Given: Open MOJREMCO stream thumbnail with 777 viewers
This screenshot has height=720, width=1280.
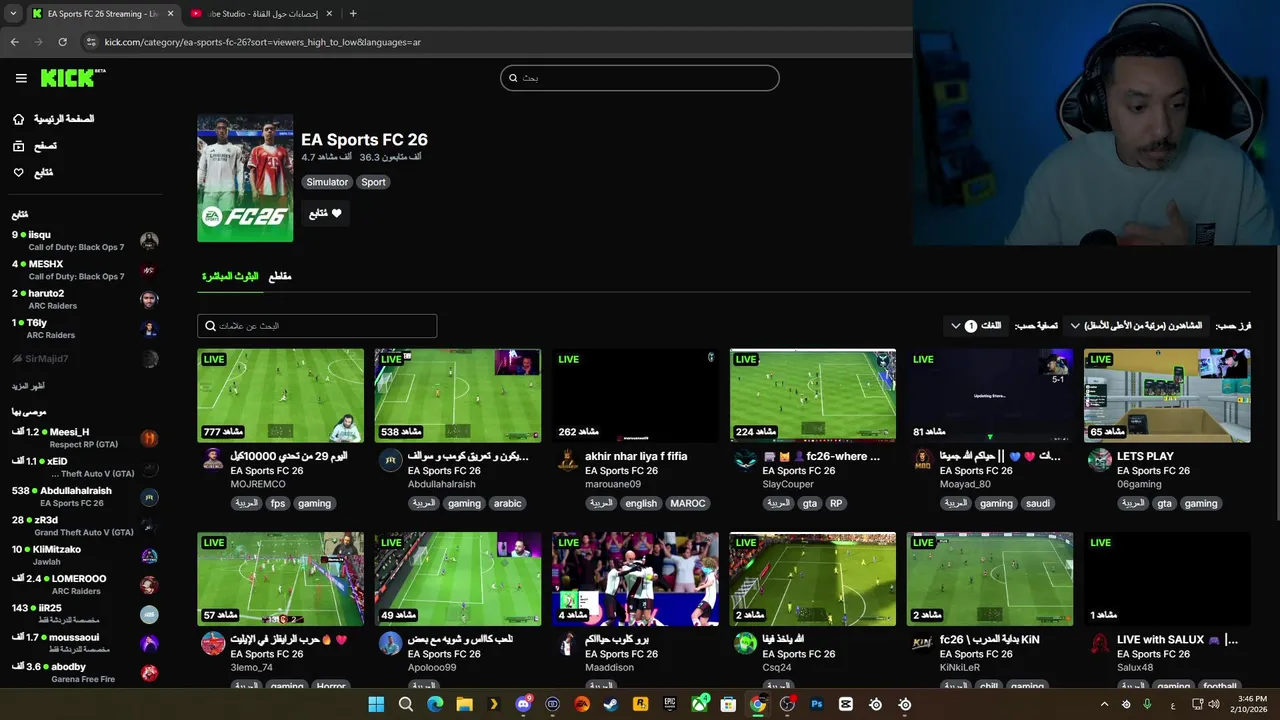Looking at the screenshot, I should pos(281,395).
